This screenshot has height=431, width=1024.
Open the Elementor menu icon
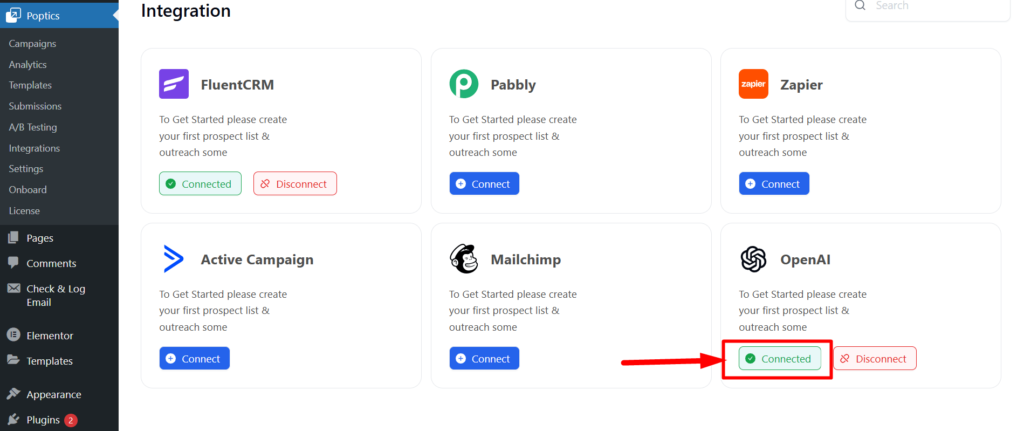13,336
